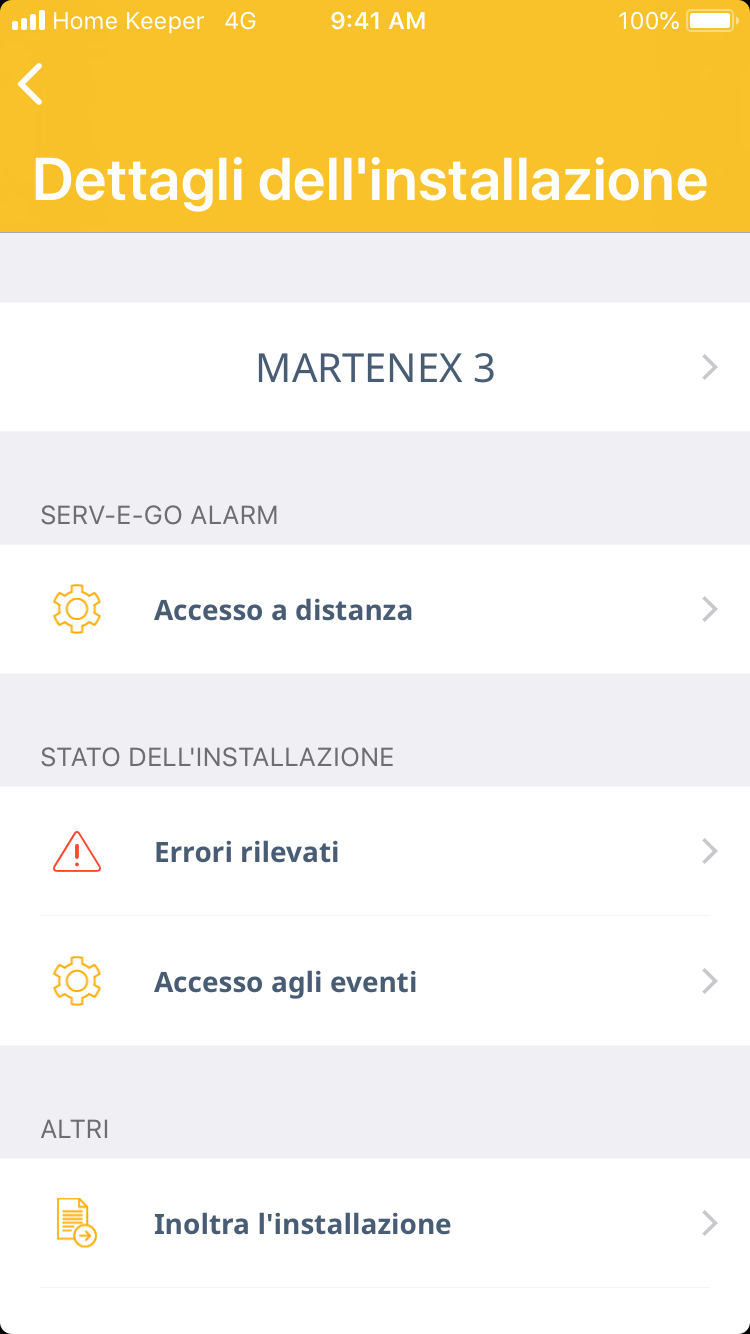Click the chevron next to Inoltra l'installazione

710,1223
